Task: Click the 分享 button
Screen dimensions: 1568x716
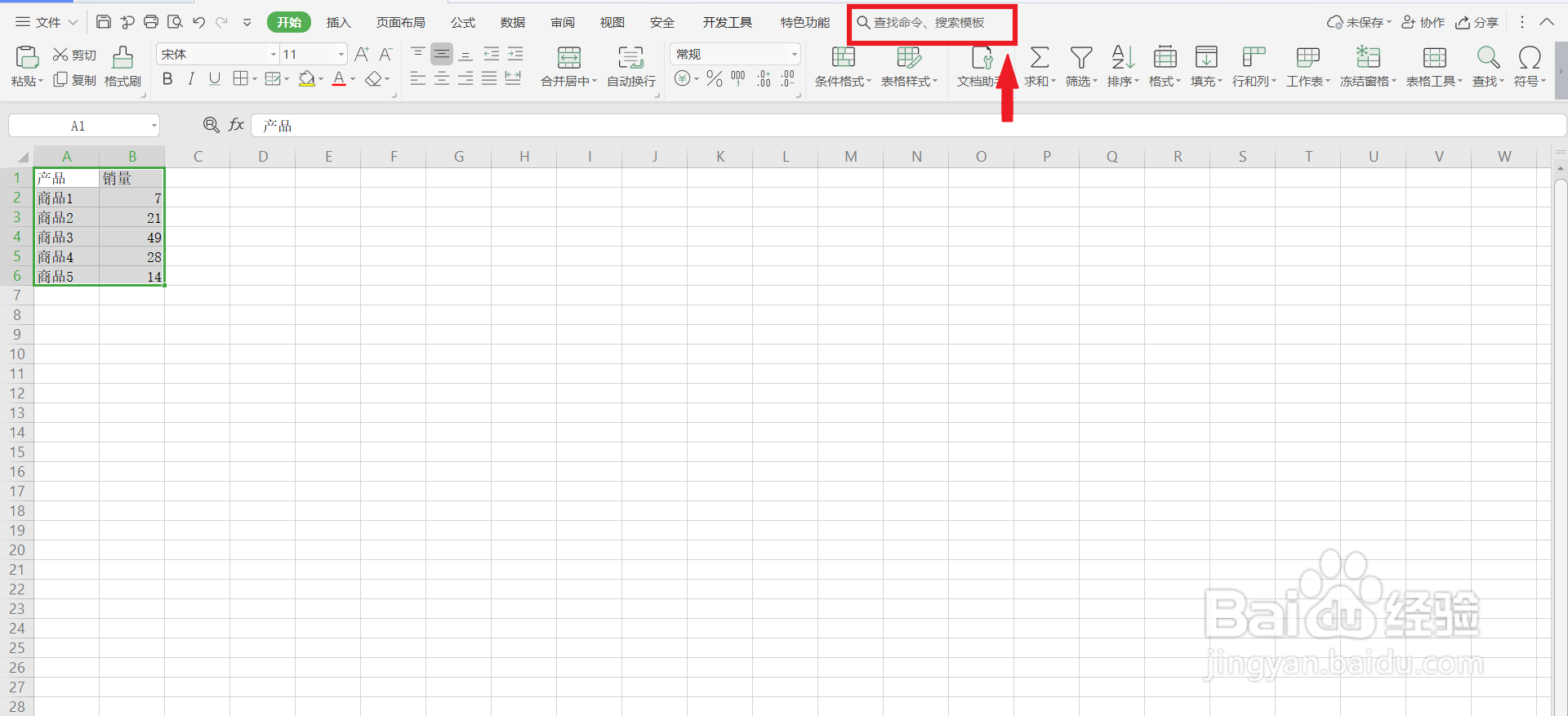Action: pos(1477,22)
